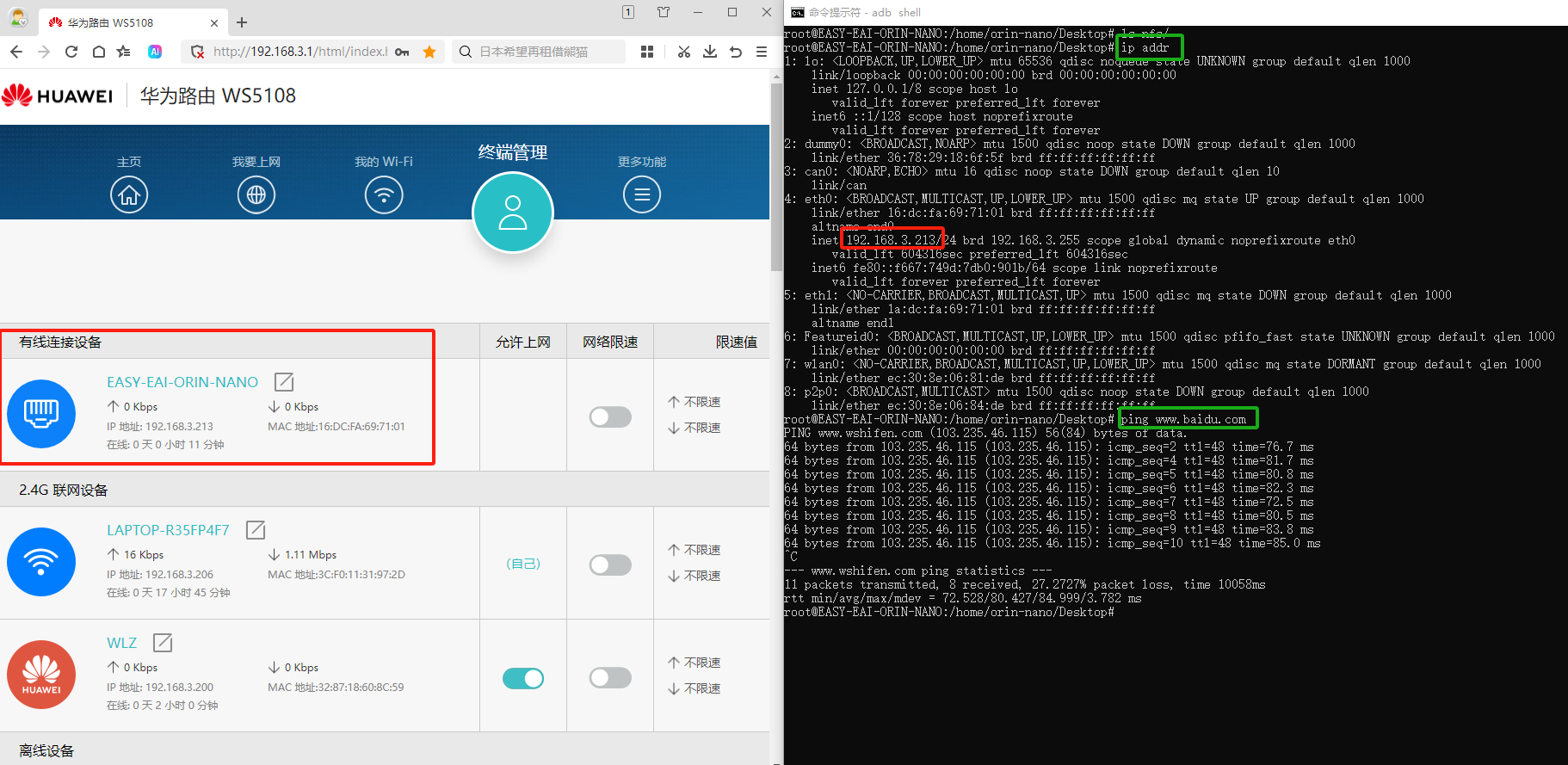Click the 离线设备 section heading
The height and width of the screenshot is (765, 1568).
point(46,750)
